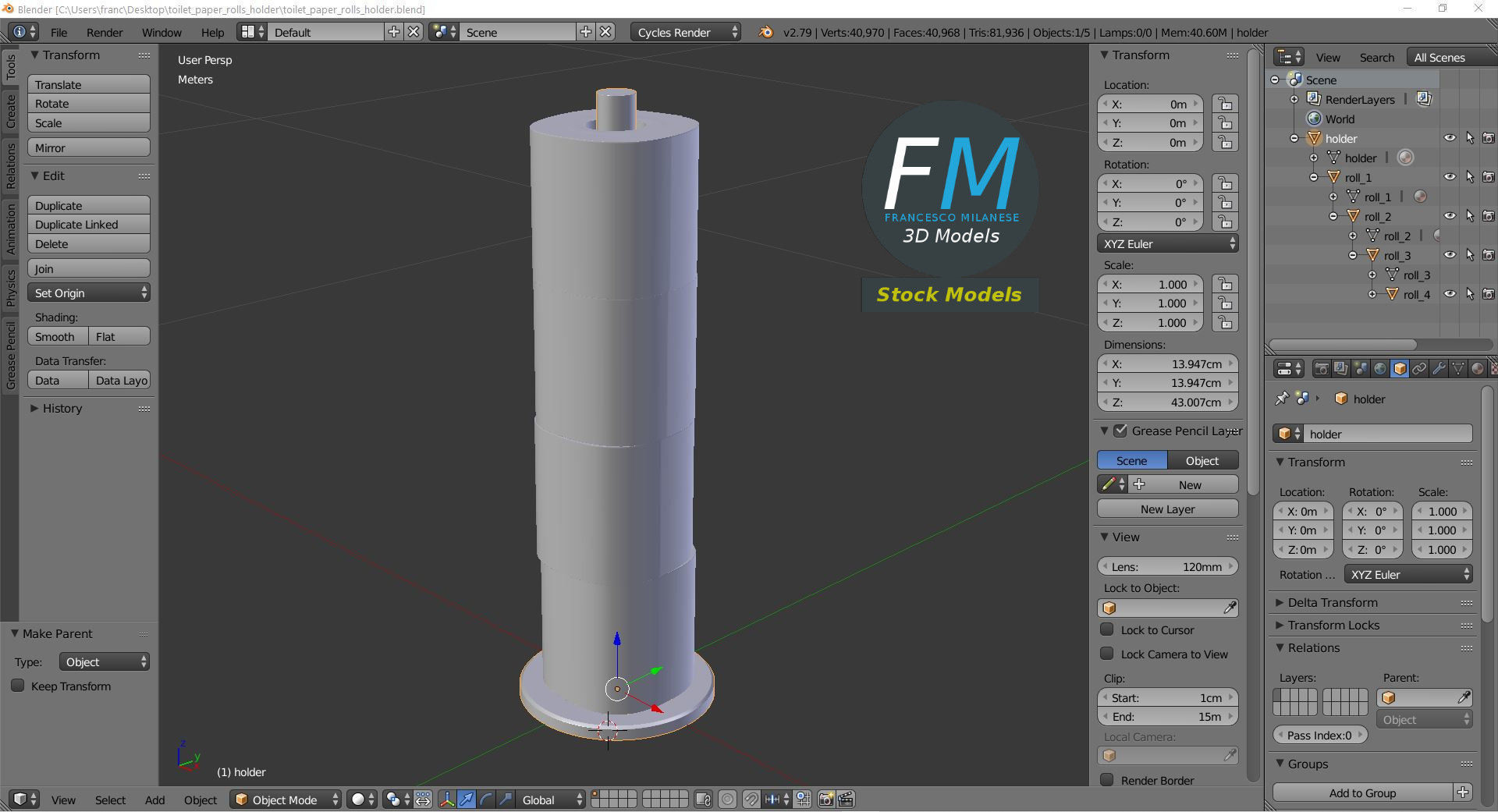The image size is (1498, 812).
Task: Open the Object Mode dropdown
Action: click(x=286, y=800)
